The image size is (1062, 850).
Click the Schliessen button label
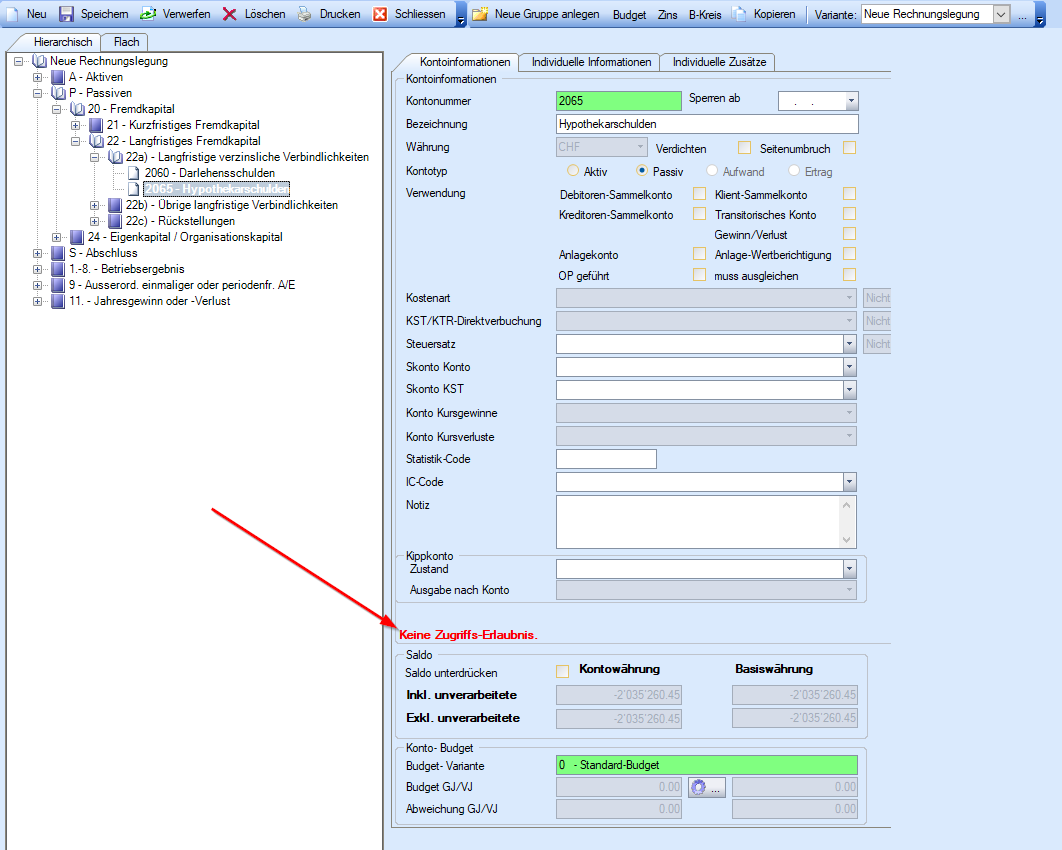coord(420,14)
